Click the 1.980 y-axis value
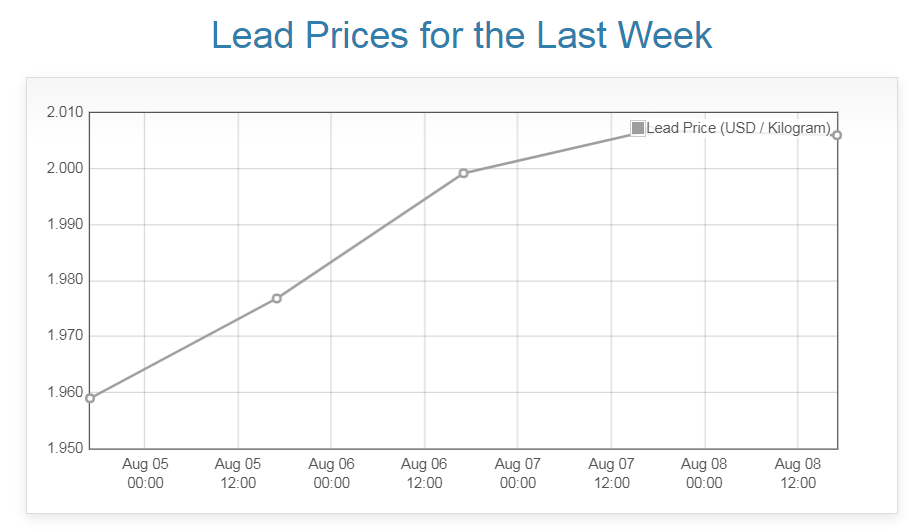This screenshot has height=530, width=917. [x=64, y=280]
